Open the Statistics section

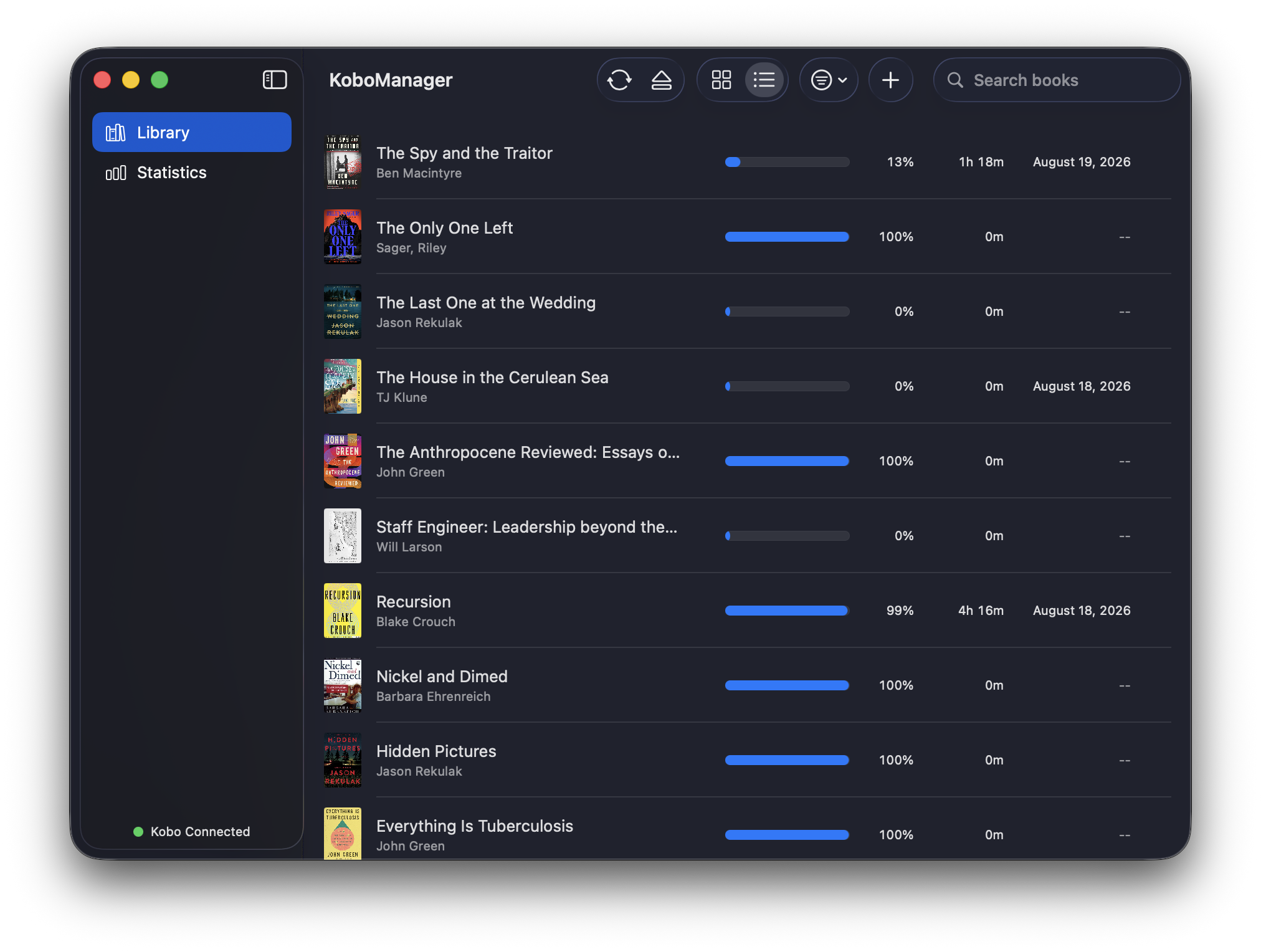coord(192,173)
